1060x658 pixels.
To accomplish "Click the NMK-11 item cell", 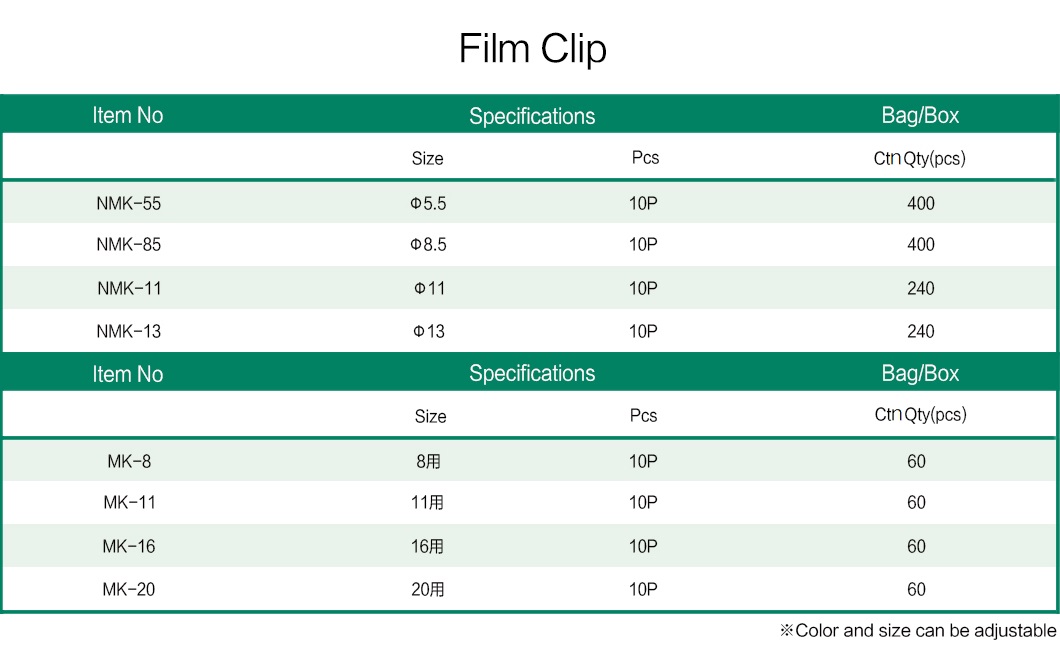I will tap(129, 289).
